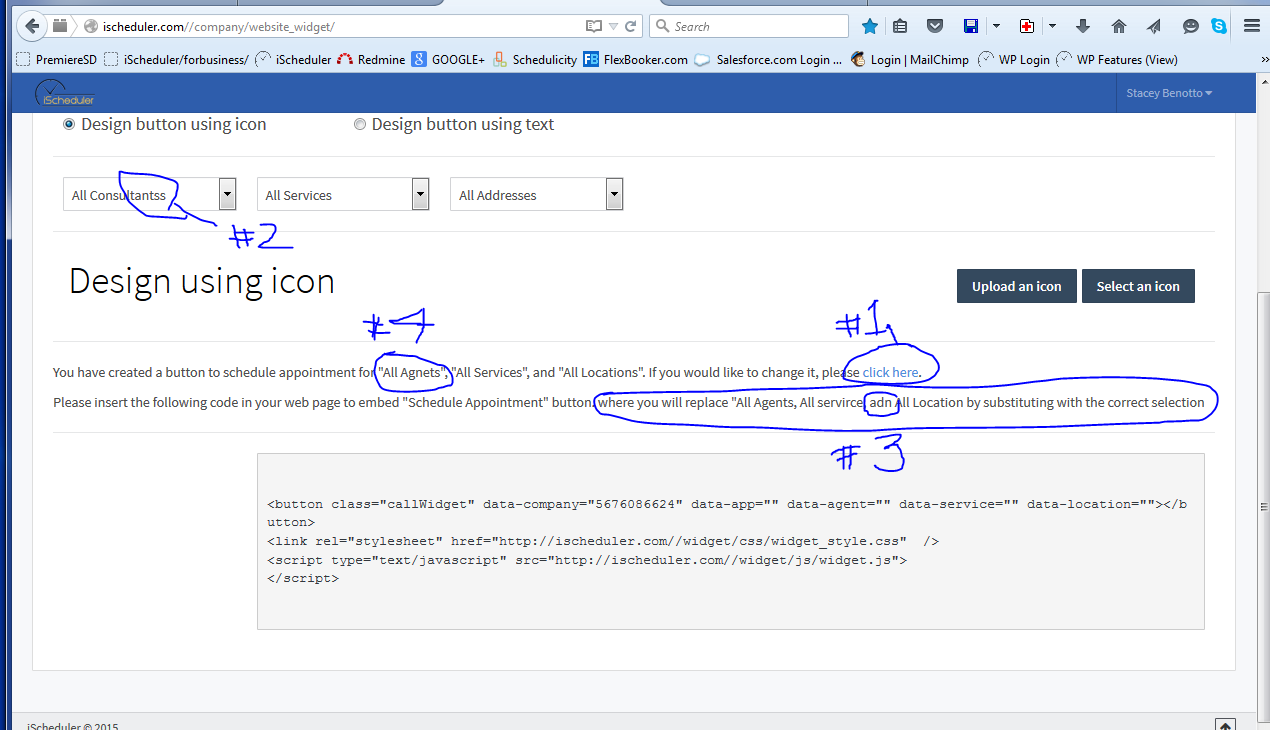
Task: Show URL history dropdown in address bar
Action: point(615,26)
